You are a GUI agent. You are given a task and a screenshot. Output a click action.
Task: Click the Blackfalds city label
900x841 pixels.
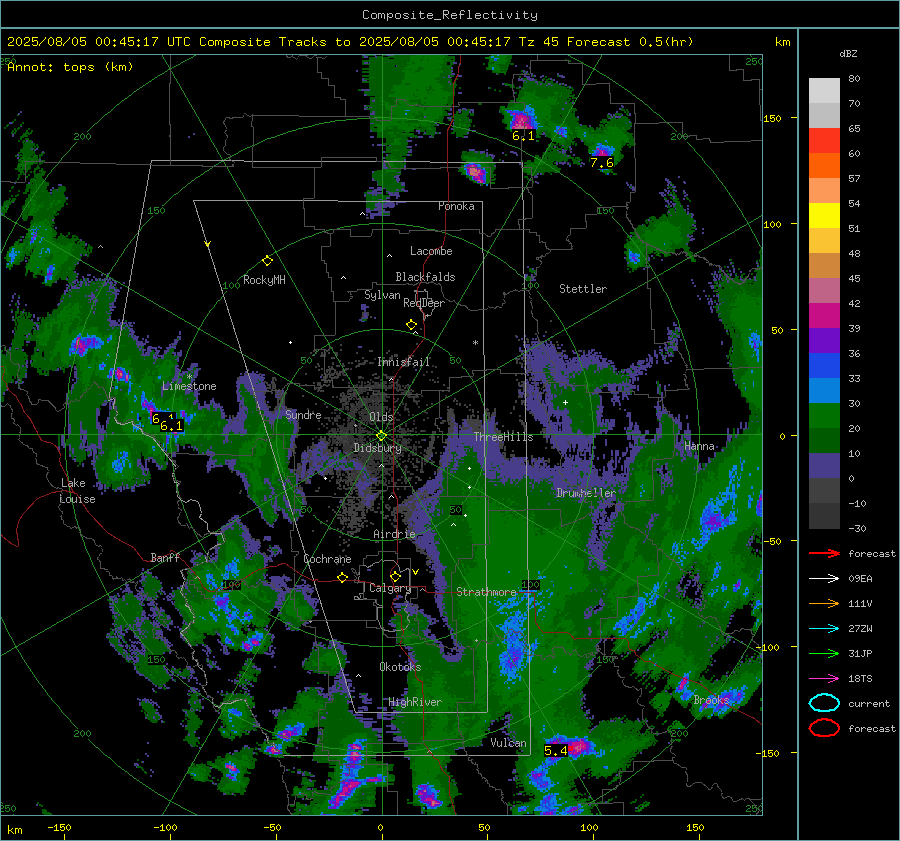[425, 277]
